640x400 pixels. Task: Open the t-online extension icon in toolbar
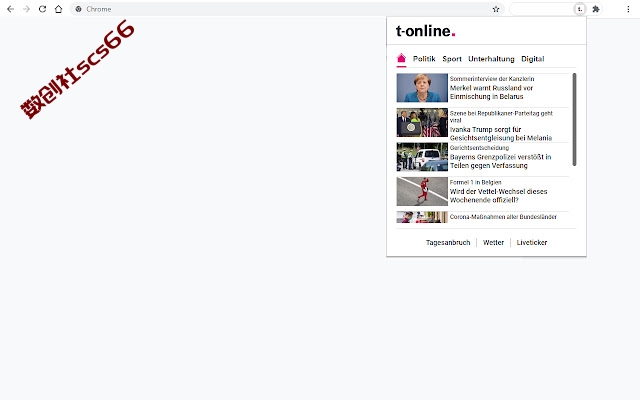(580, 9)
